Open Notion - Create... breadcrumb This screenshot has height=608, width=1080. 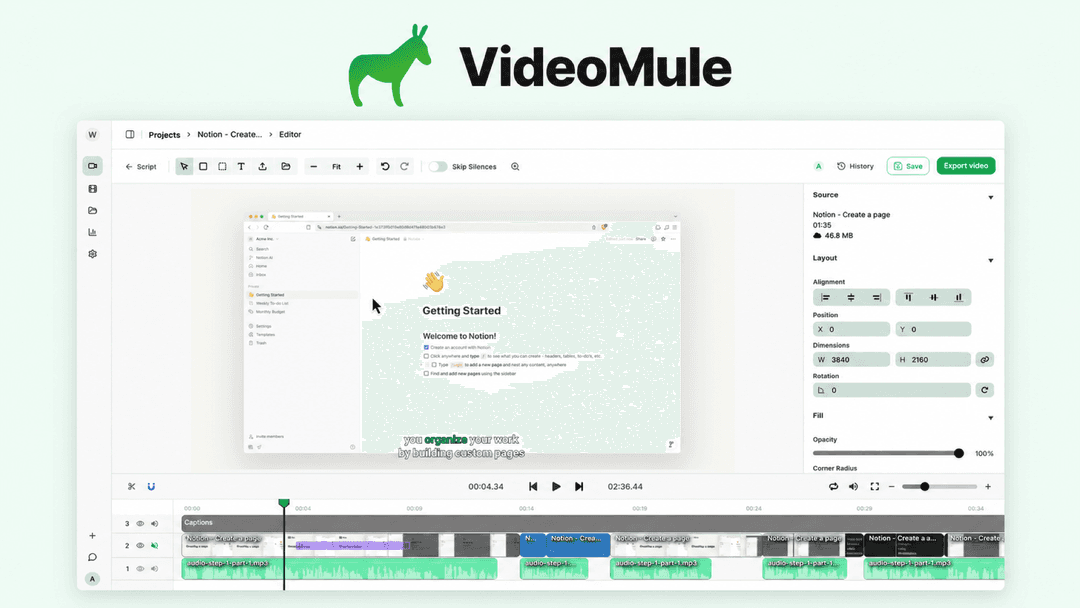click(229, 134)
